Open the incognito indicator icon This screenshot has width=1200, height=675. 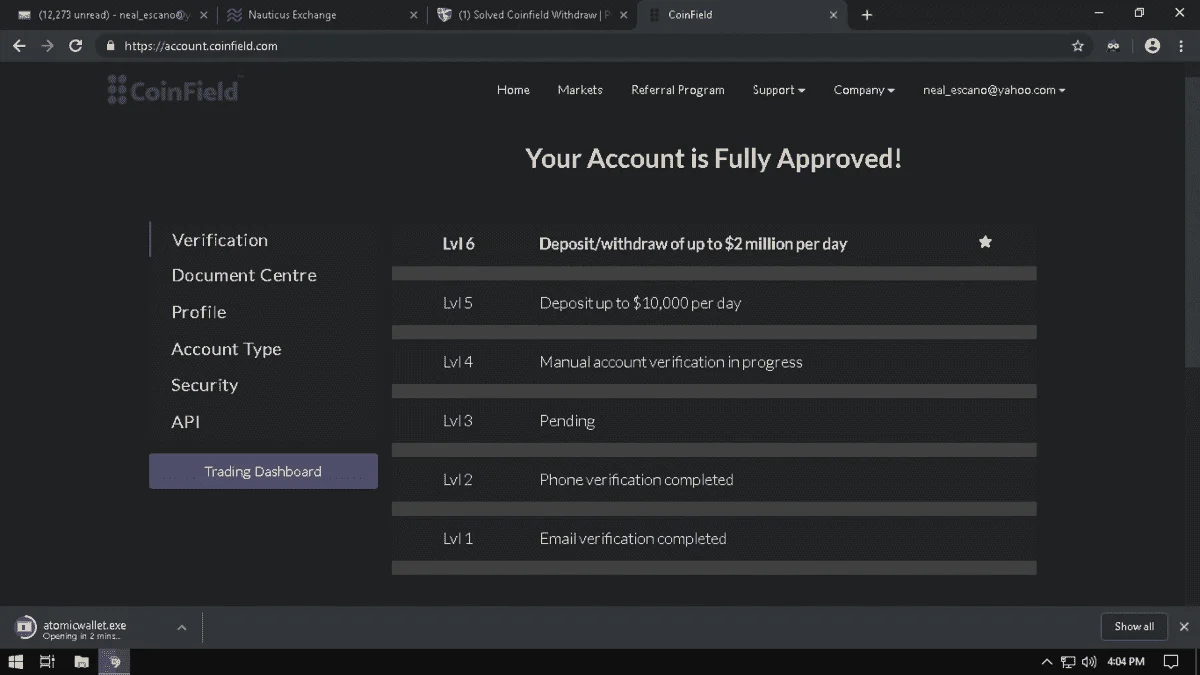(x=1113, y=46)
